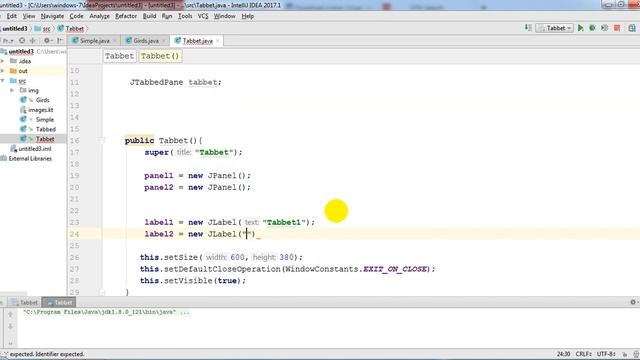Open the Build menu
The width and height of the screenshot is (640, 360).
click(149, 16)
